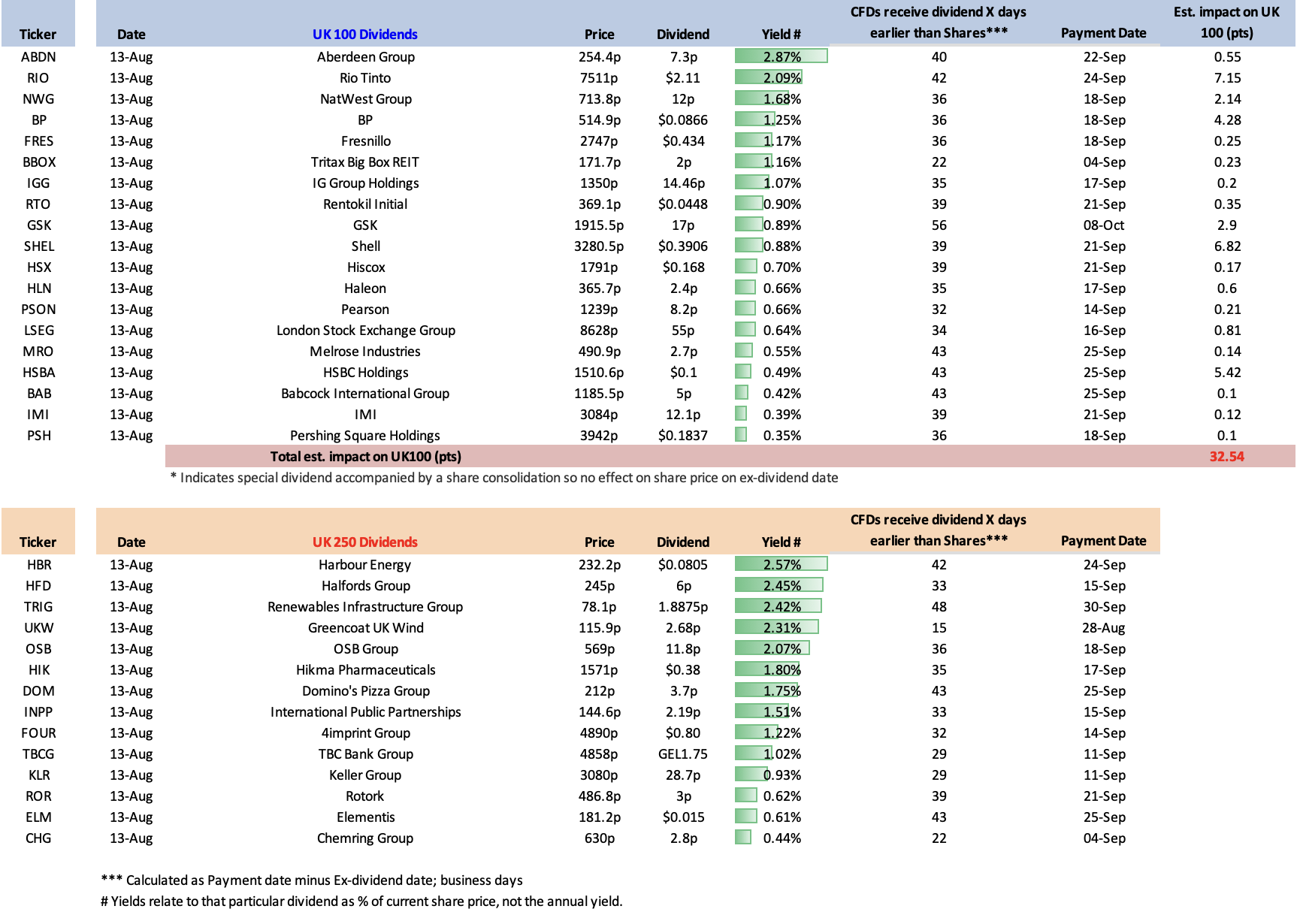Viewport: 1297px width, 924px height.
Task: Click the GSK payment date 08-Oct
Action: click(1103, 225)
